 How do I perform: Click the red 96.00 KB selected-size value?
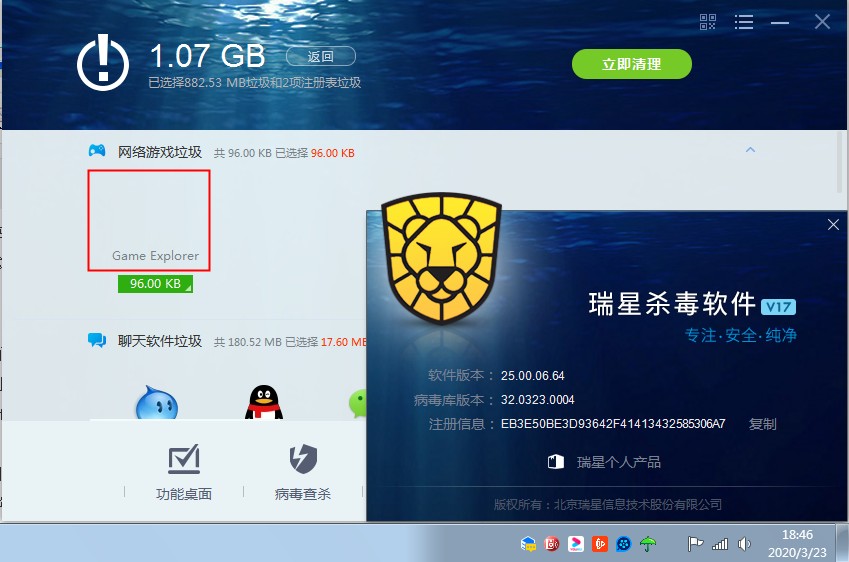[332, 153]
